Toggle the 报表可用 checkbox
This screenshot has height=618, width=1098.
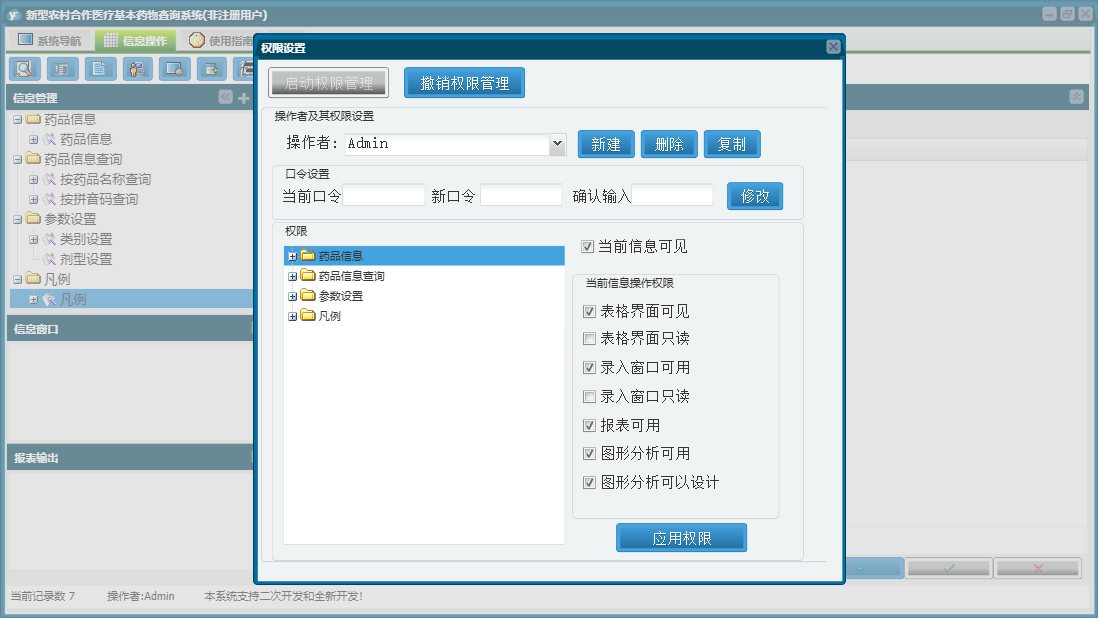pyautogui.click(x=590, y=426)
